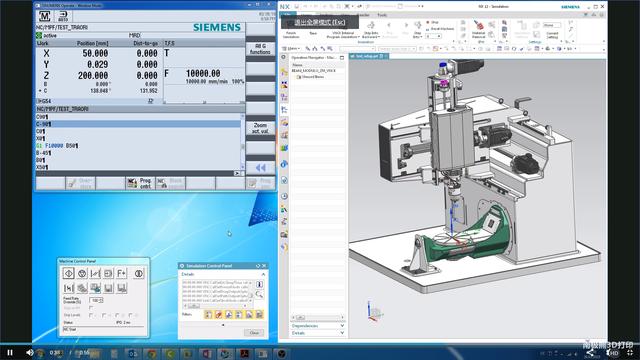Toggle the fourth Skip Levels checkbox
Screen dimensions: 640x360
point(131,315)
